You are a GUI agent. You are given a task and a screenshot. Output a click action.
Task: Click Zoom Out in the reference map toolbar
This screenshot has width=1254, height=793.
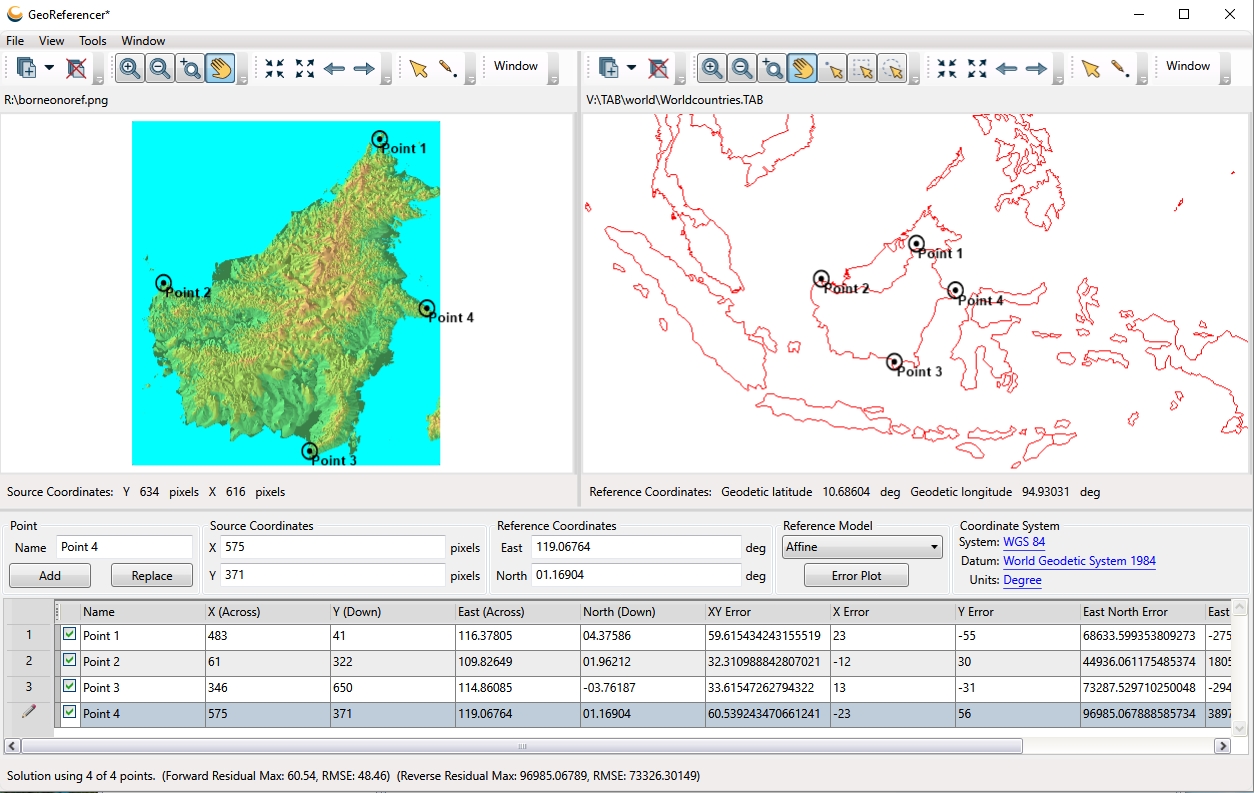point(742,68)
